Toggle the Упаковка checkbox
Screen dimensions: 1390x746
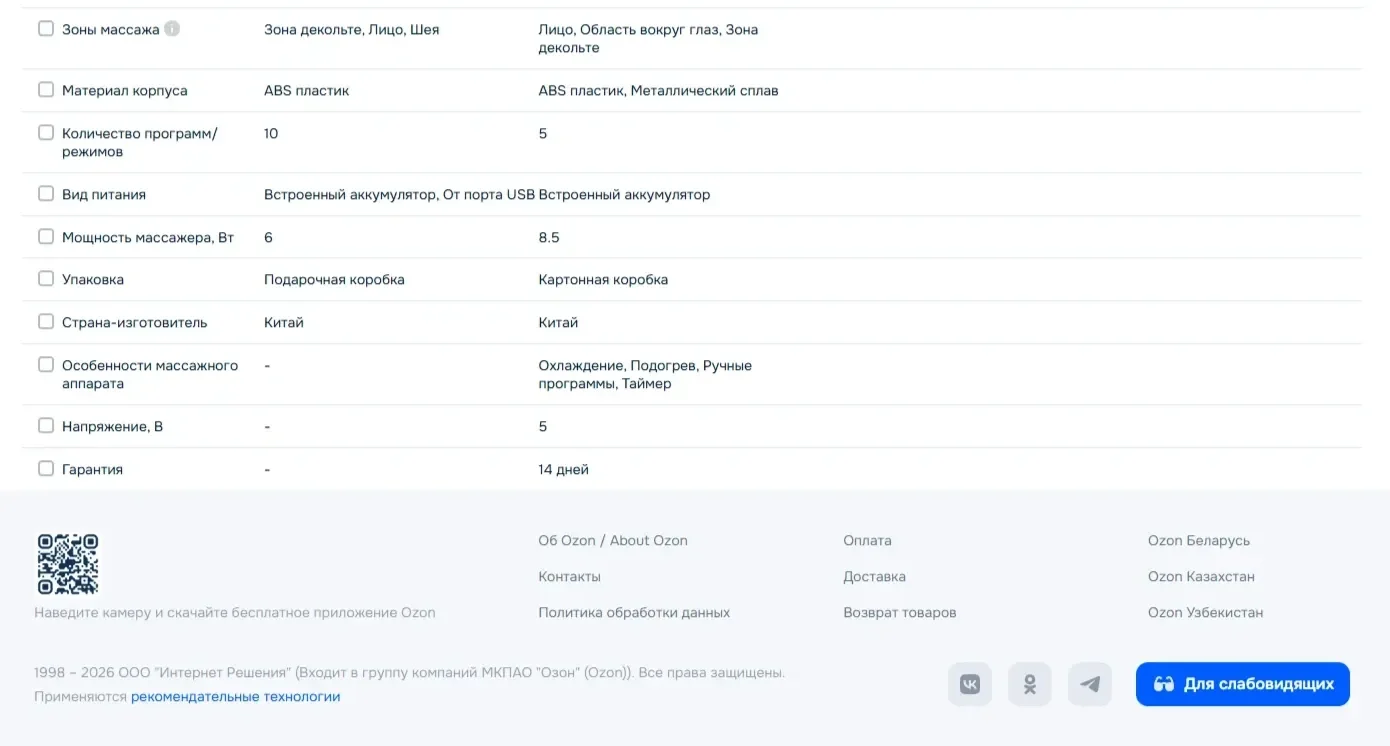pos(46,278)
